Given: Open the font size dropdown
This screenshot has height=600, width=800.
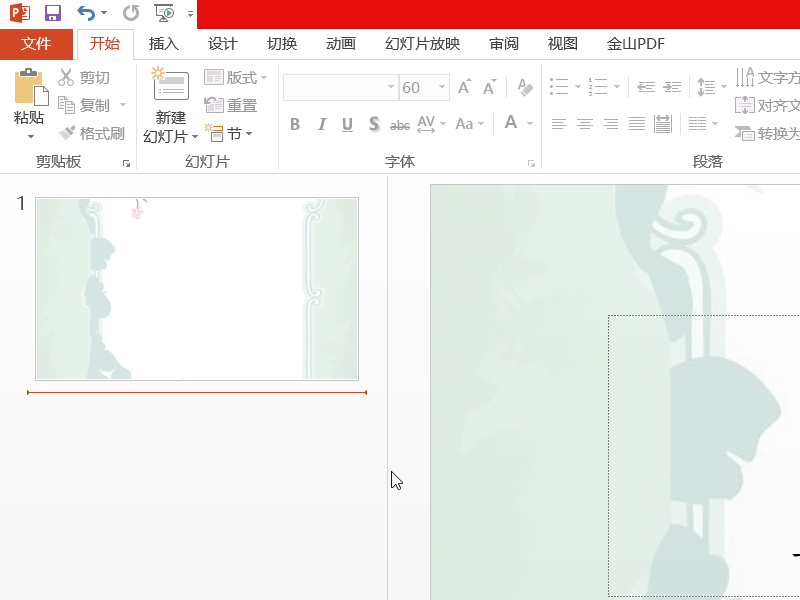Looking at the screenshot, I should pos(440,88).
